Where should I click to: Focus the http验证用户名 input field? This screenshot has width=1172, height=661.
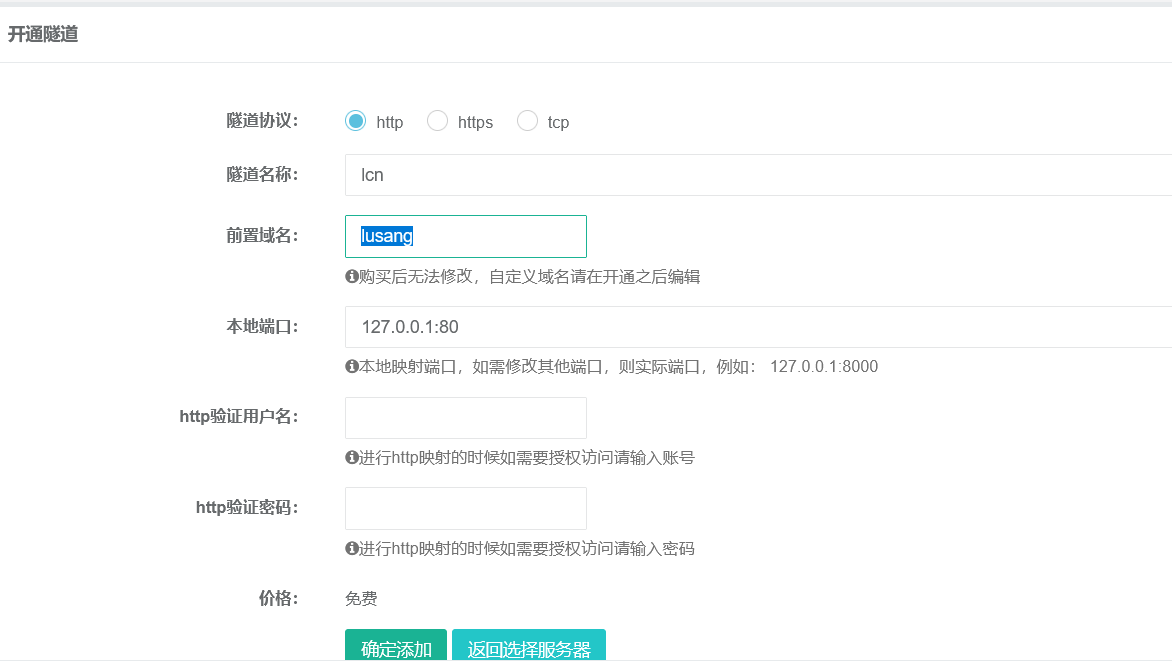coord(466,418)
